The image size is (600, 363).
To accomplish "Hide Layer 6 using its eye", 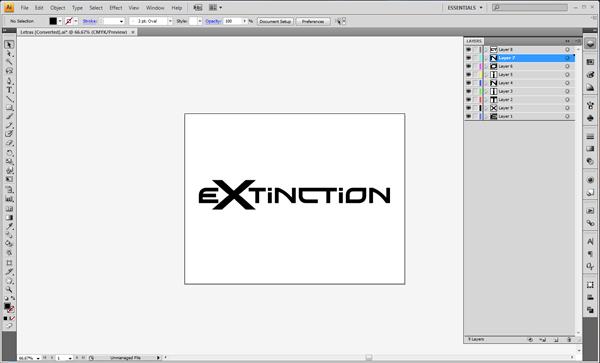I will point(468,66).
